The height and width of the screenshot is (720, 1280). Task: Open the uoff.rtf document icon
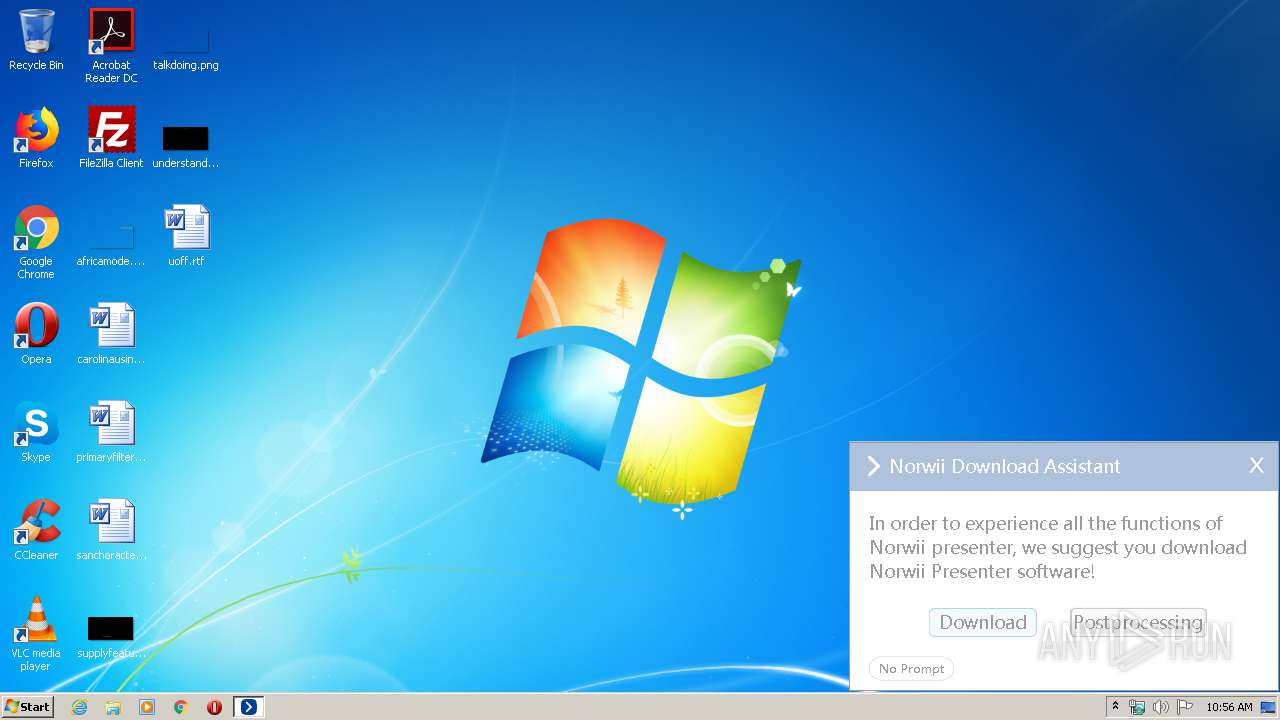tap(186, 236)
